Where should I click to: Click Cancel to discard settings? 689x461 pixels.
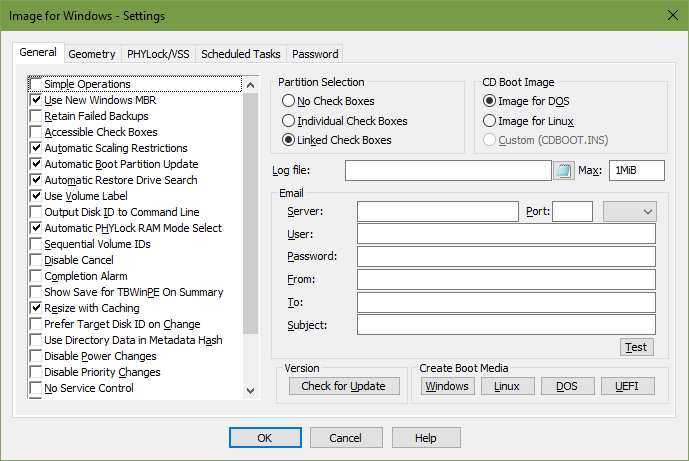pos(346,438)
